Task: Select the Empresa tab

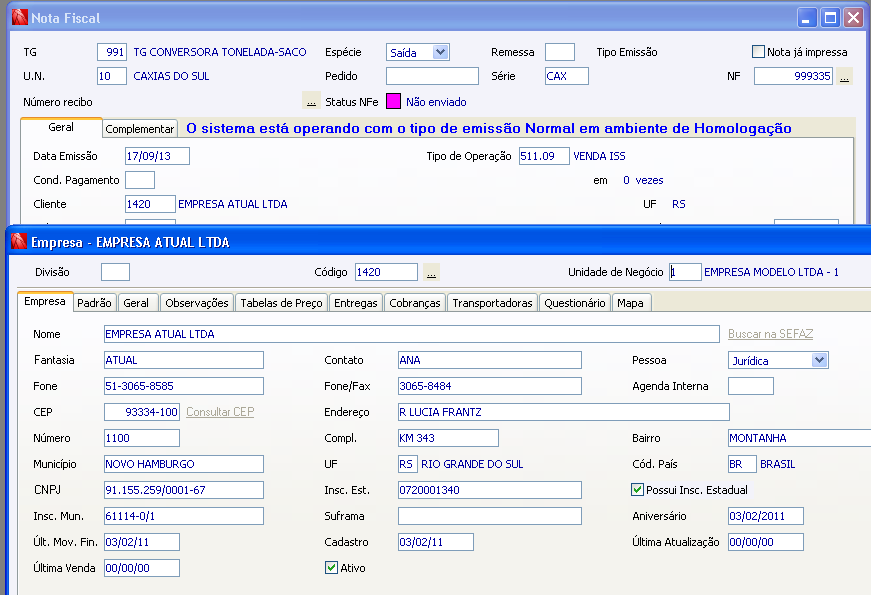Action: 45,301
